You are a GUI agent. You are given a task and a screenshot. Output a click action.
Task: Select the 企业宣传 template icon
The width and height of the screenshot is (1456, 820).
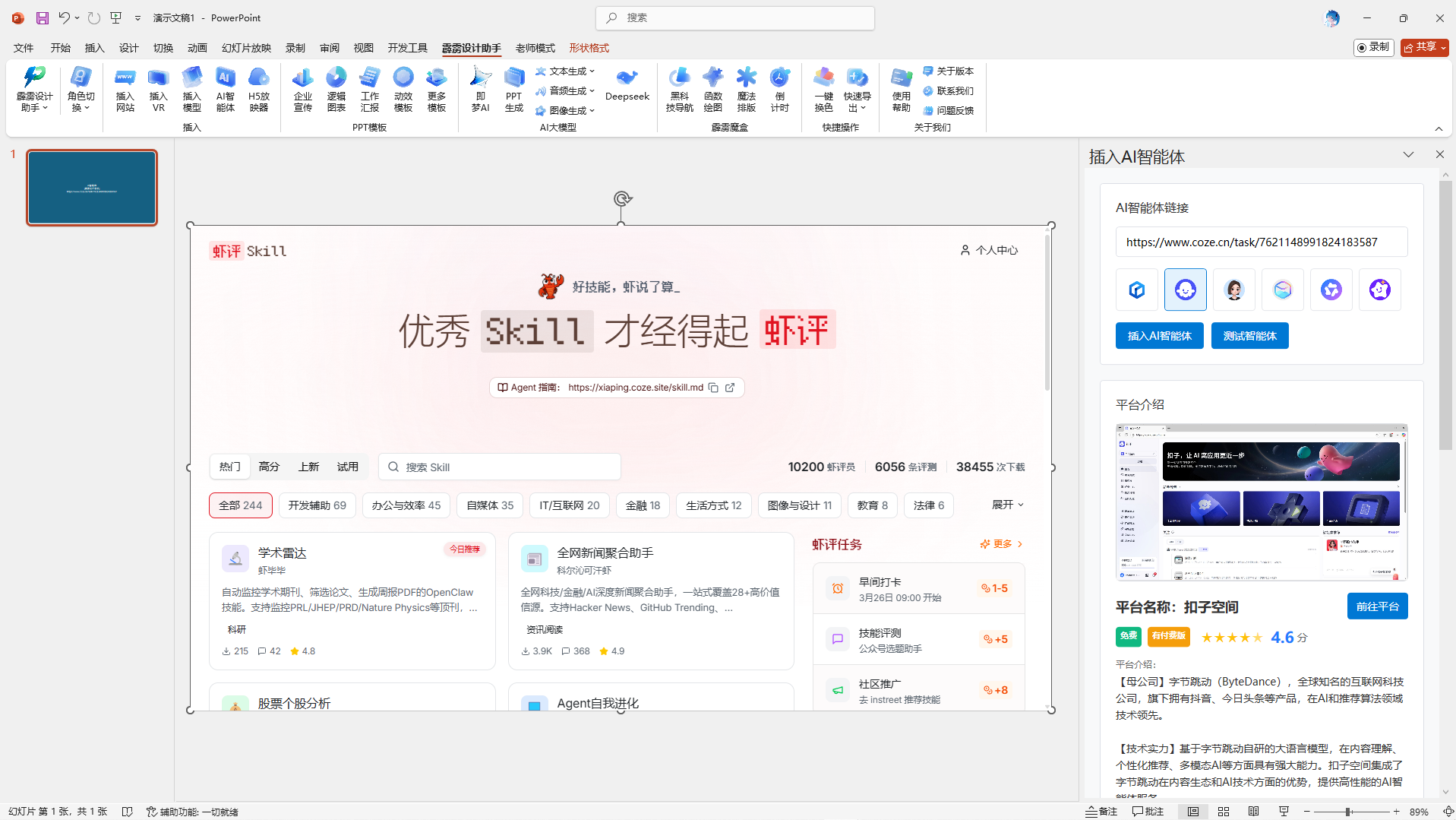click(x=303, y=90)
